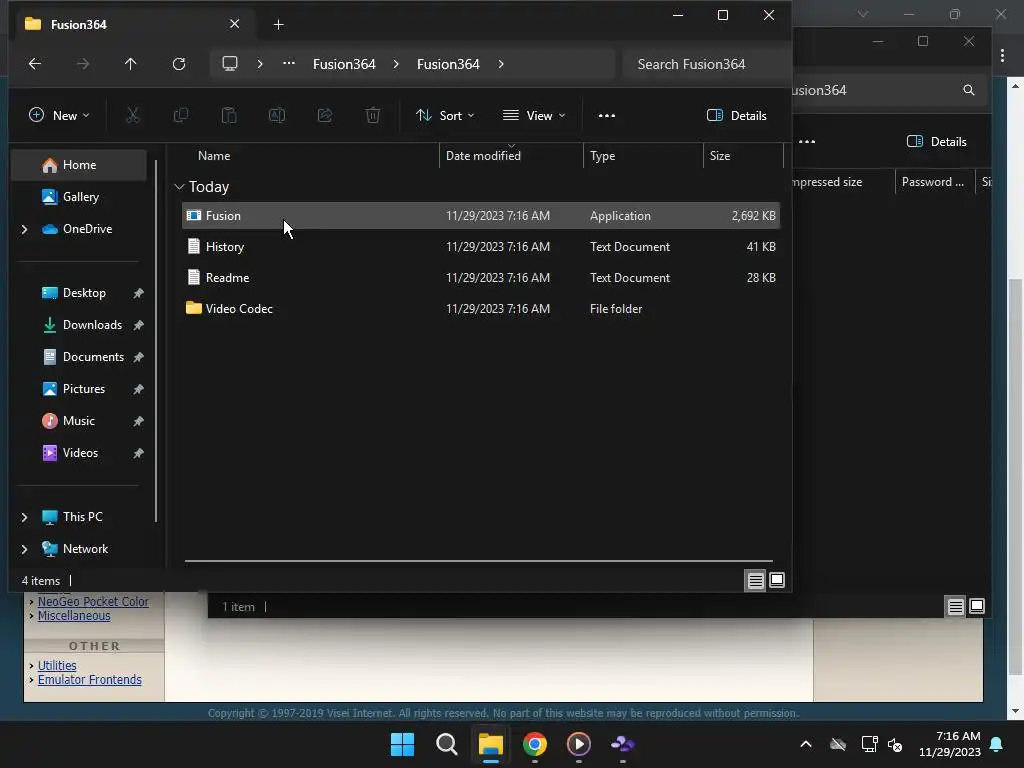
Task: Toggle the Details pane button
Action: click(x=737, y=116)
